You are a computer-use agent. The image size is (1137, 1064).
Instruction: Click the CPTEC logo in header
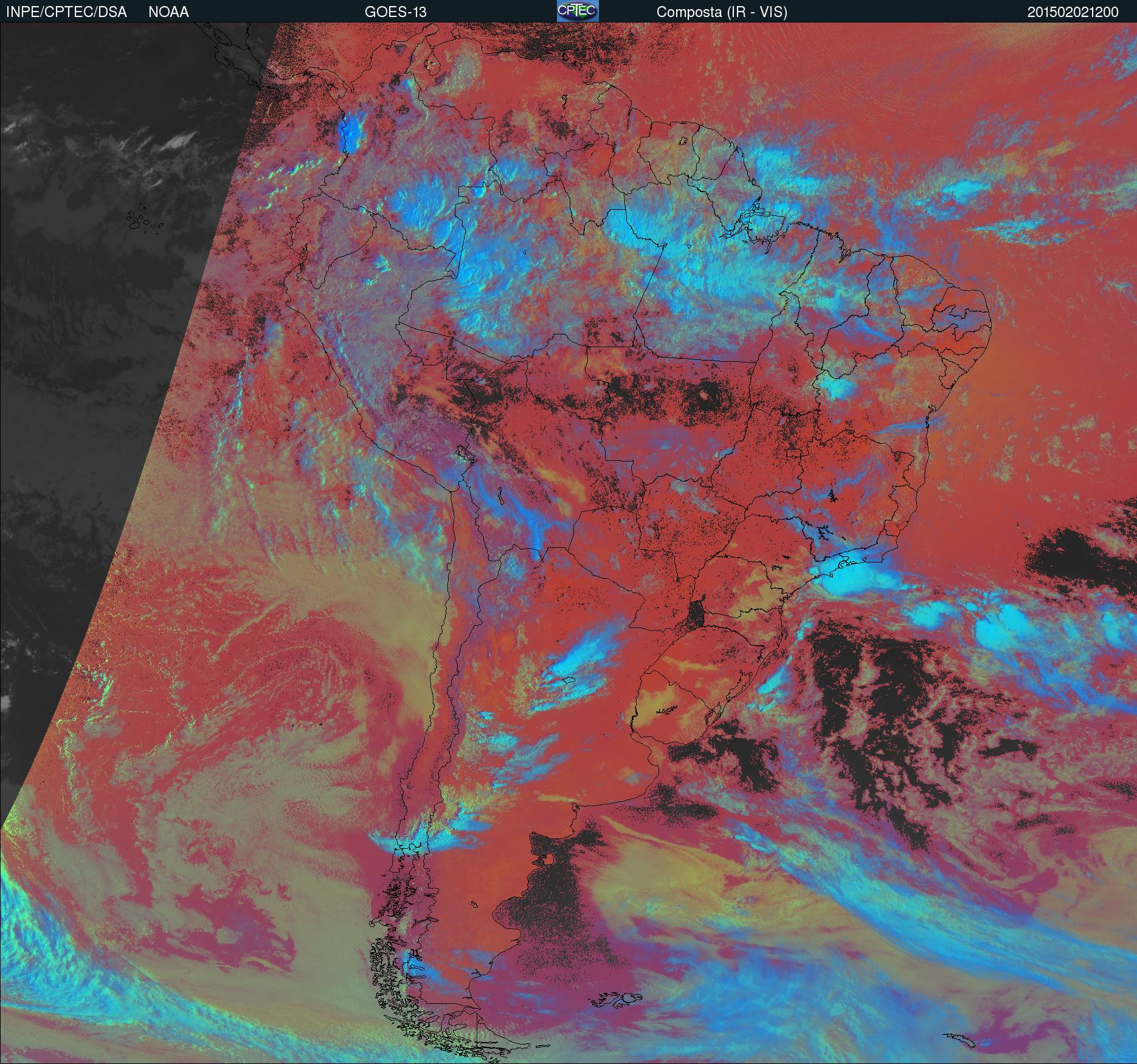click(x=578, y=11)
